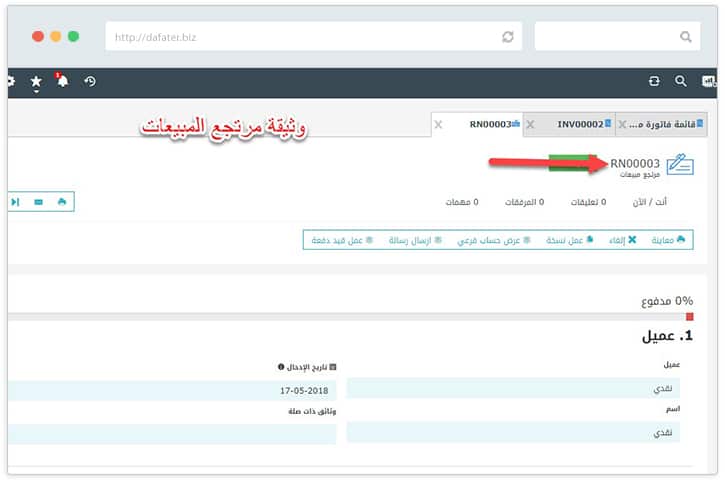Click عمل نسخة to duplicate document

click(x=569, y=240)
